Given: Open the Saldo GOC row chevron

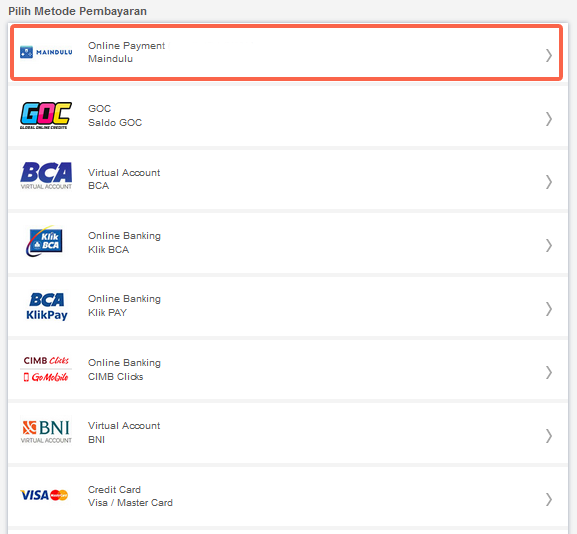Looking at the screenshot, I should click(x=549, y=119).
